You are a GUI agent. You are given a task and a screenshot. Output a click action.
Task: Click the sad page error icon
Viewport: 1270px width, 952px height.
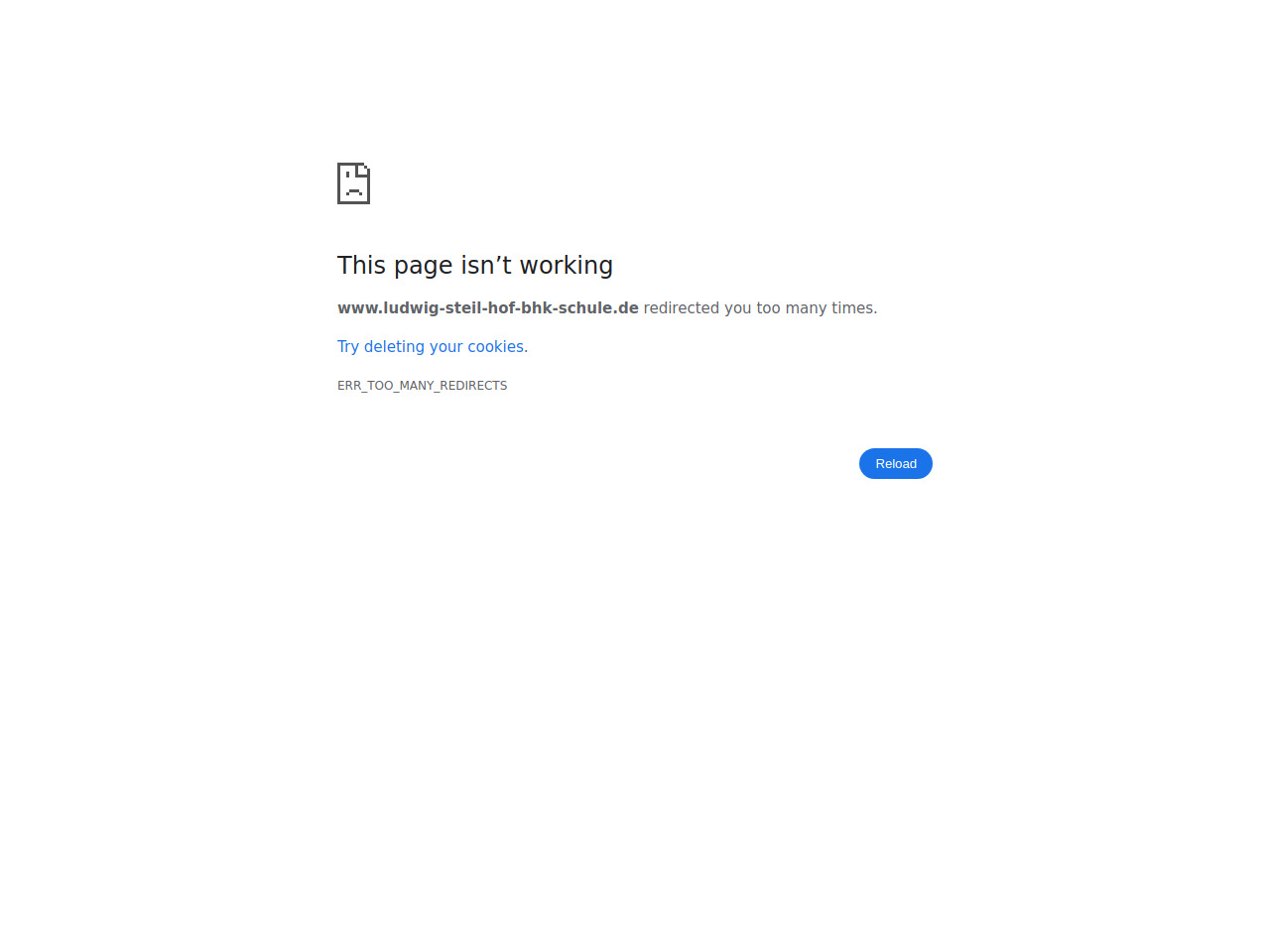tap(353, 183)
